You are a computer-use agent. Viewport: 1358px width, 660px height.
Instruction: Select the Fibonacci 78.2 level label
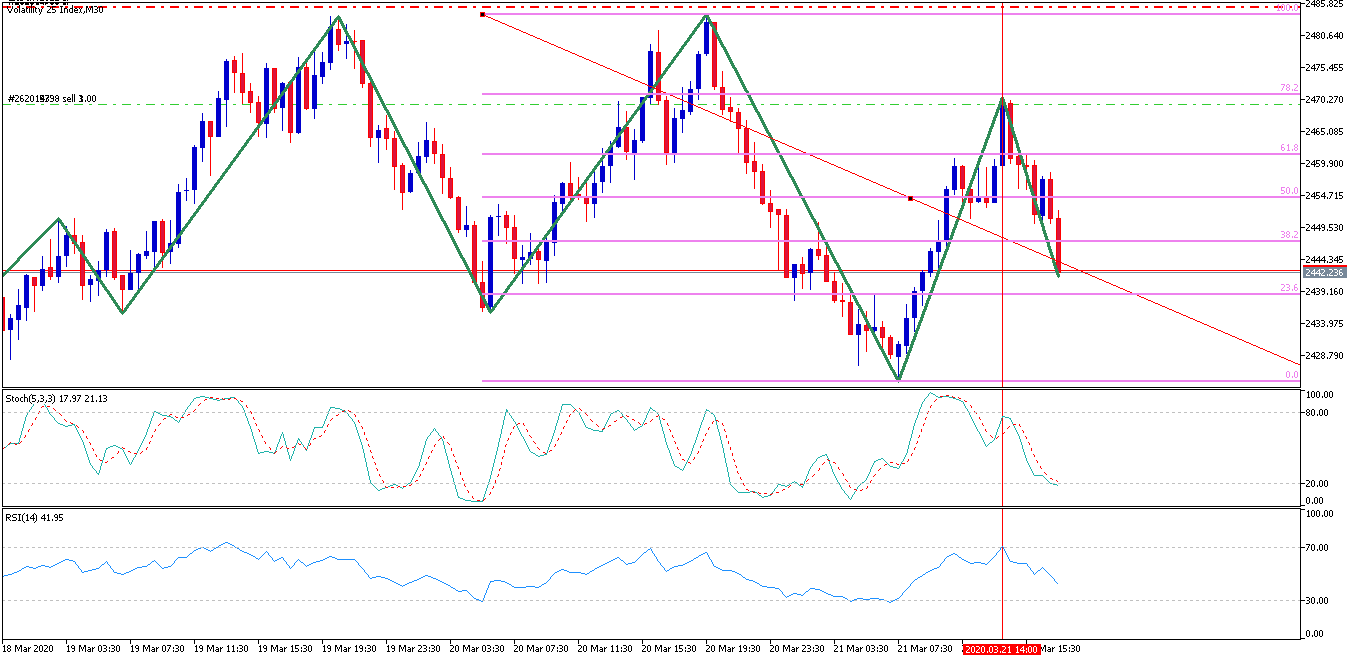1289,87
